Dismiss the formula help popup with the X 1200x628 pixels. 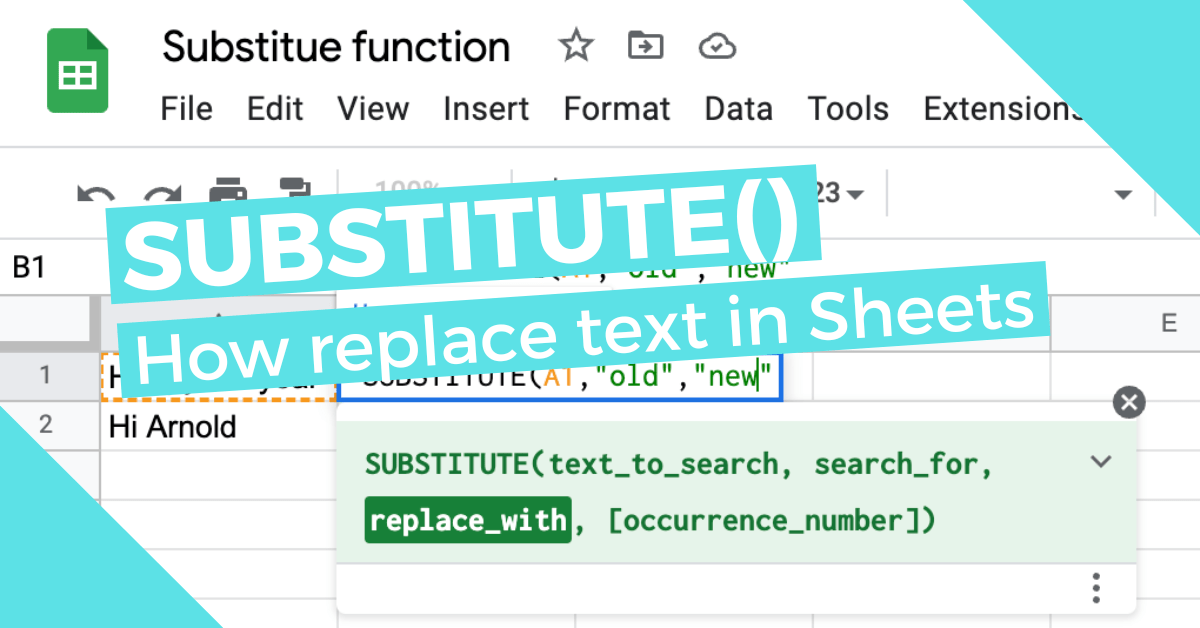click(x=1128, y=403)
